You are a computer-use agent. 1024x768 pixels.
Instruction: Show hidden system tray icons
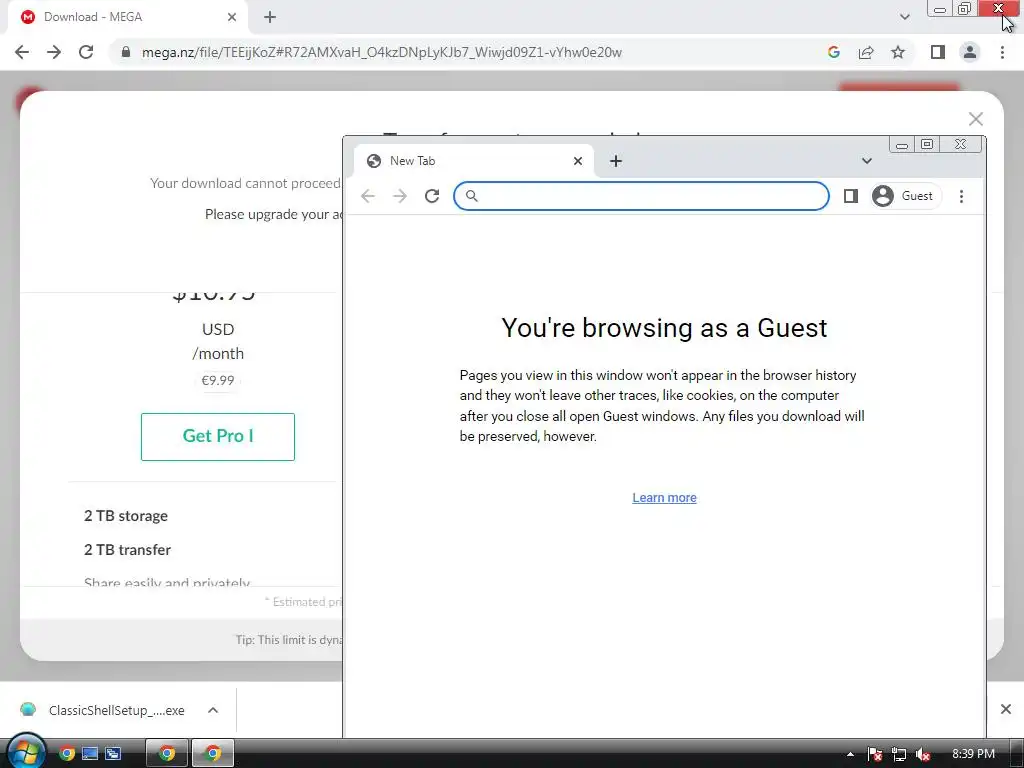[x=850, y=754]
